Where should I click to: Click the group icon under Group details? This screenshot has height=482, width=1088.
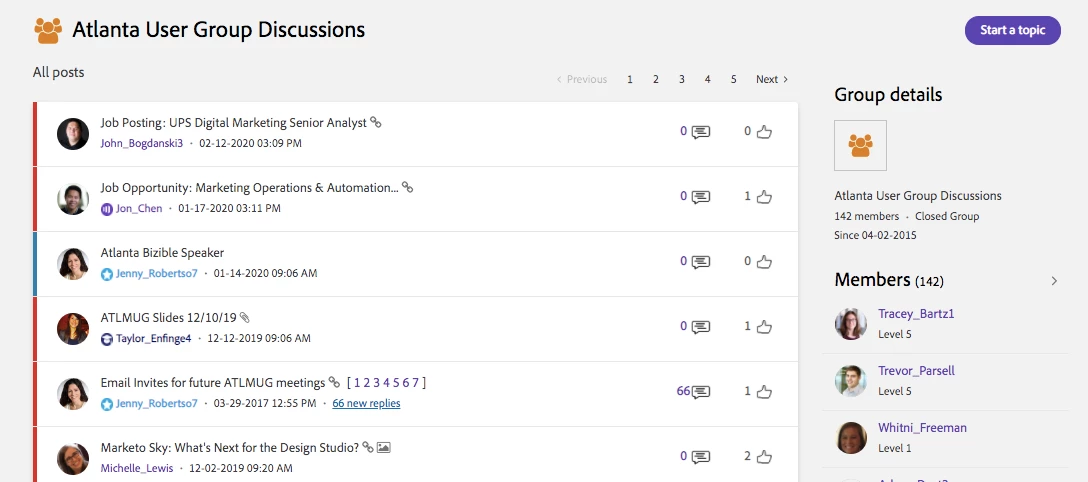(x=860, y=146)
